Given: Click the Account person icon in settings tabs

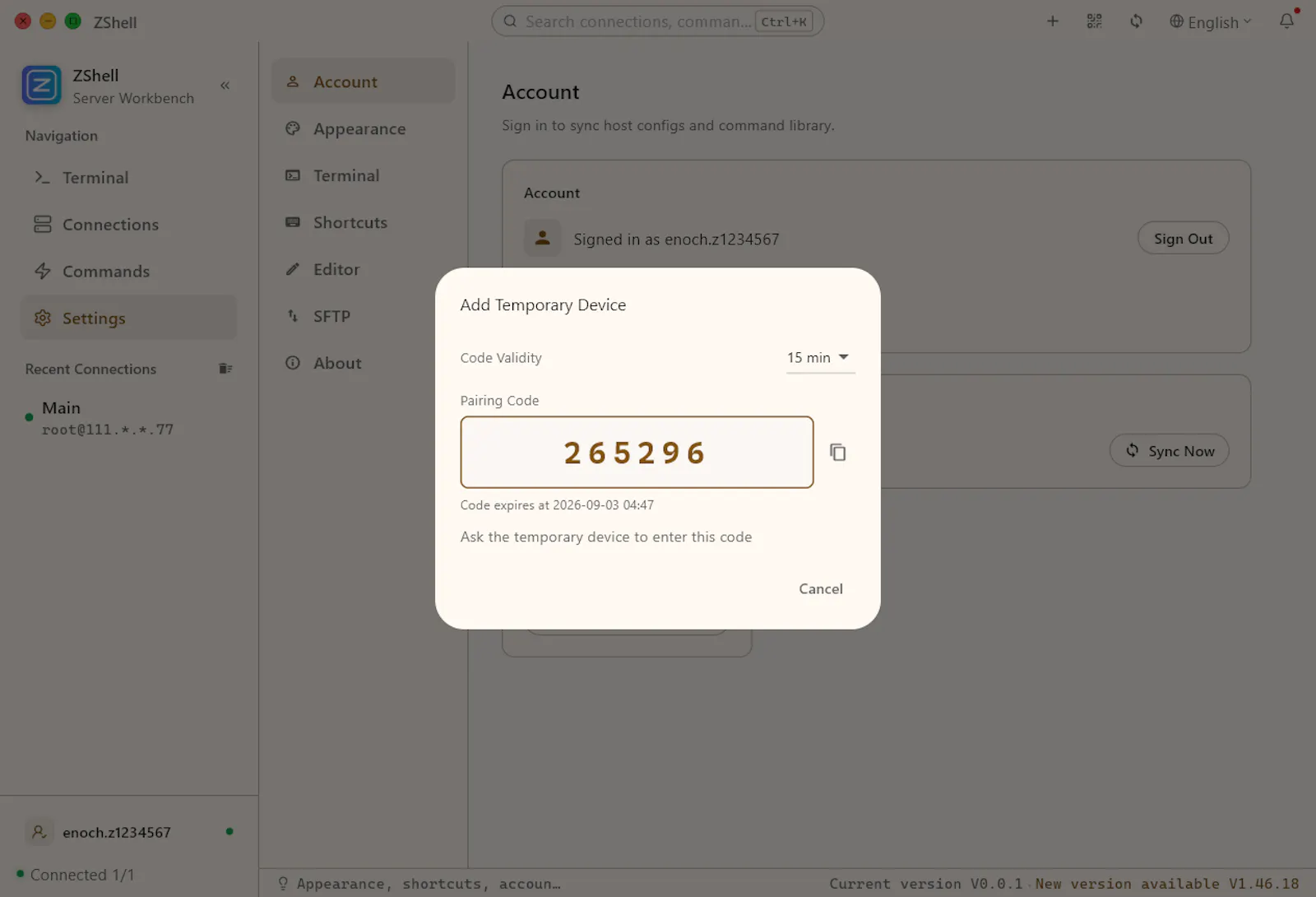Looking at the screenshot, I should [293, 81].
